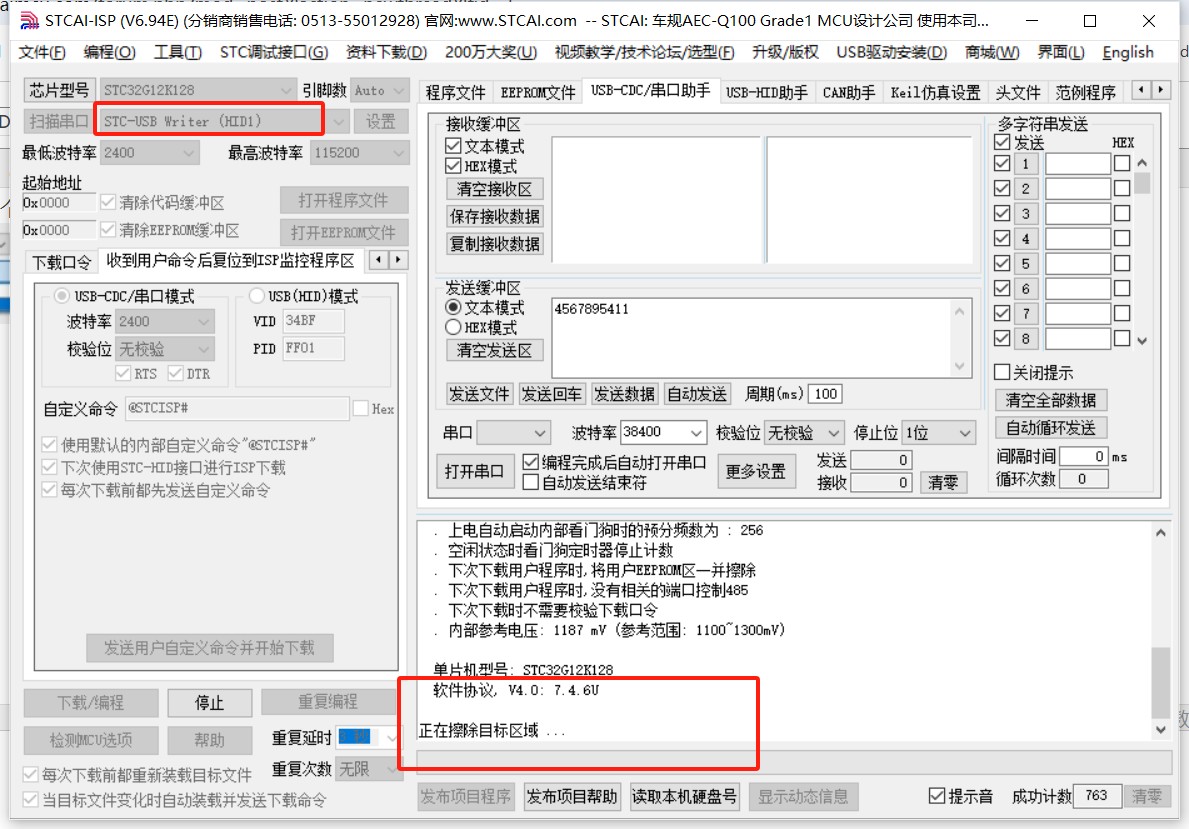Switch to USB-HID助手 tab
1189x829 pixels.
tap(766, 93)
